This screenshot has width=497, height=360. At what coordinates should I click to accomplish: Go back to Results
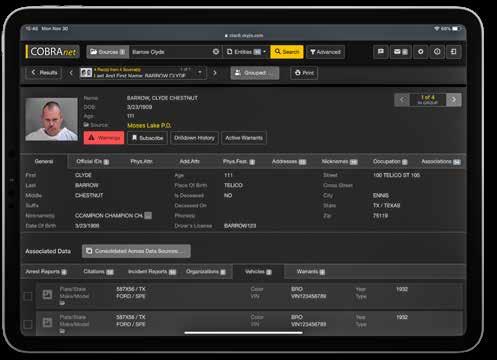tap(44, 73)
